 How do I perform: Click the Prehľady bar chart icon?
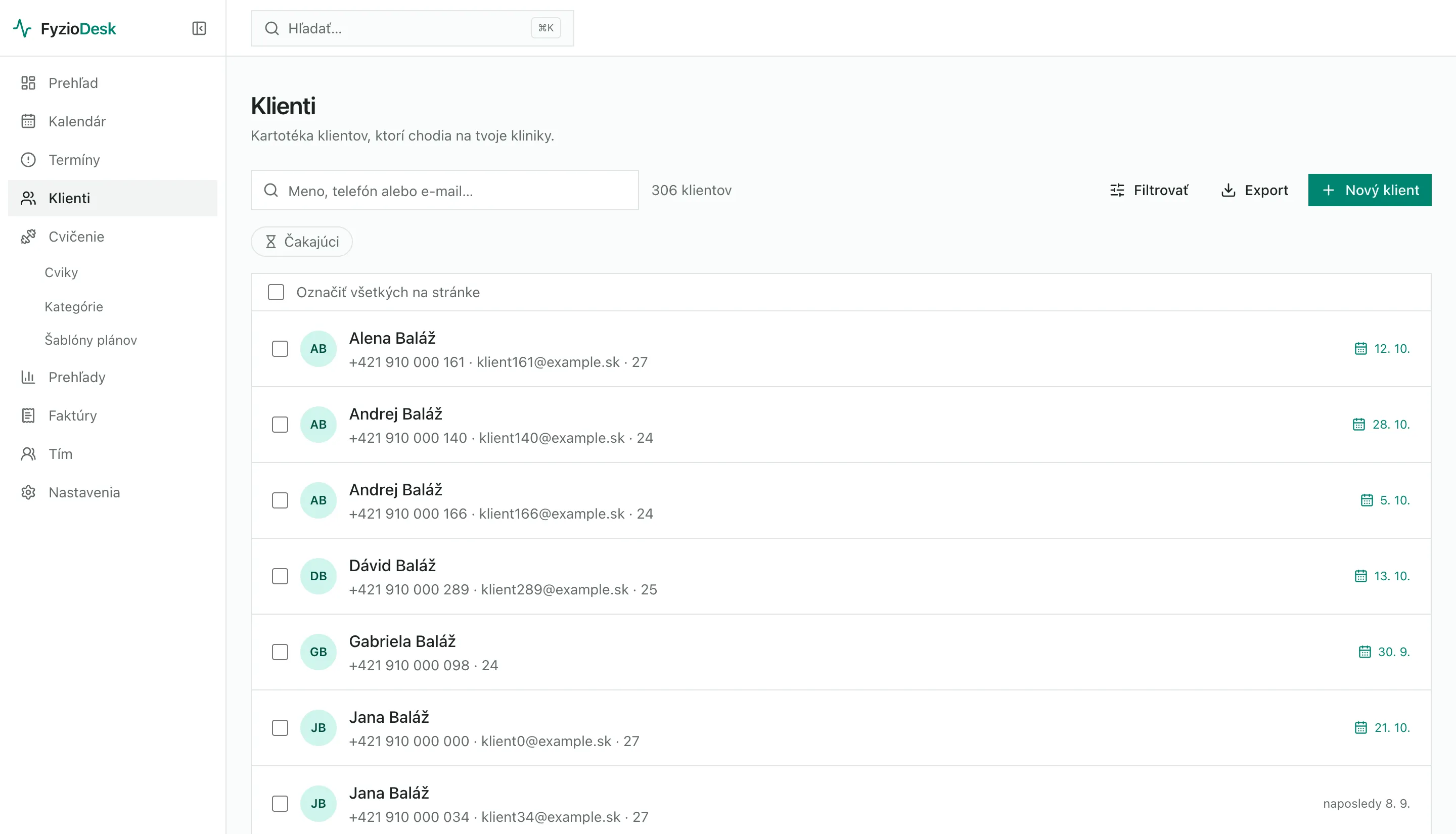28,377
